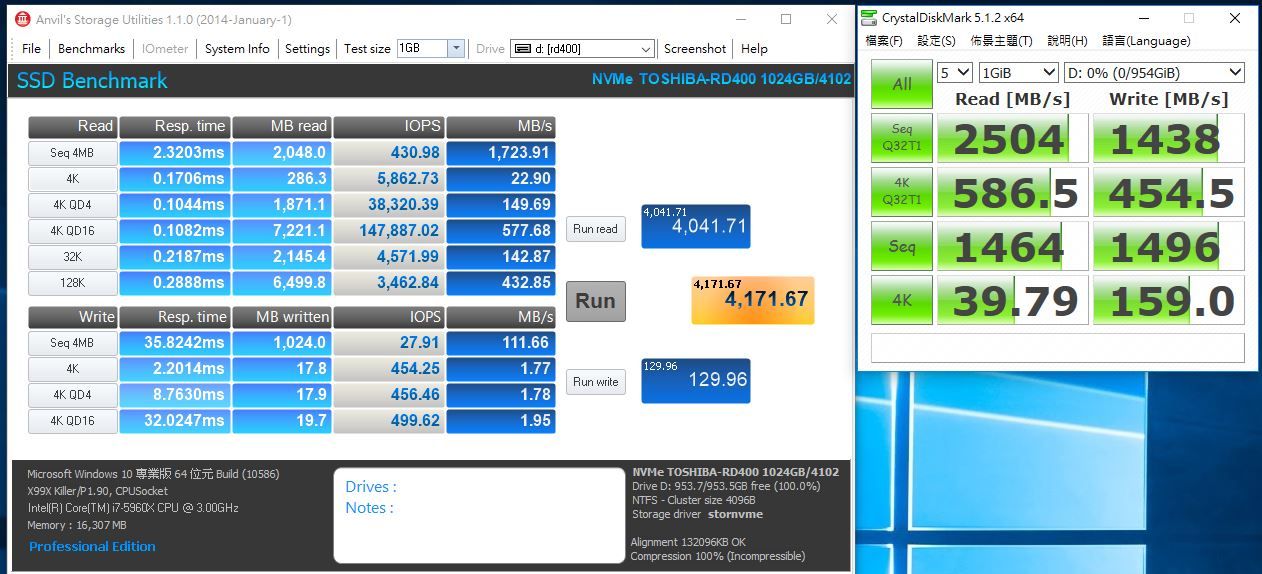Expand the D: 0% drive dropdown
Image resolution: width=1262 pixels, height=574 pixels.
pyautogui.click(x=1154, y=72)
